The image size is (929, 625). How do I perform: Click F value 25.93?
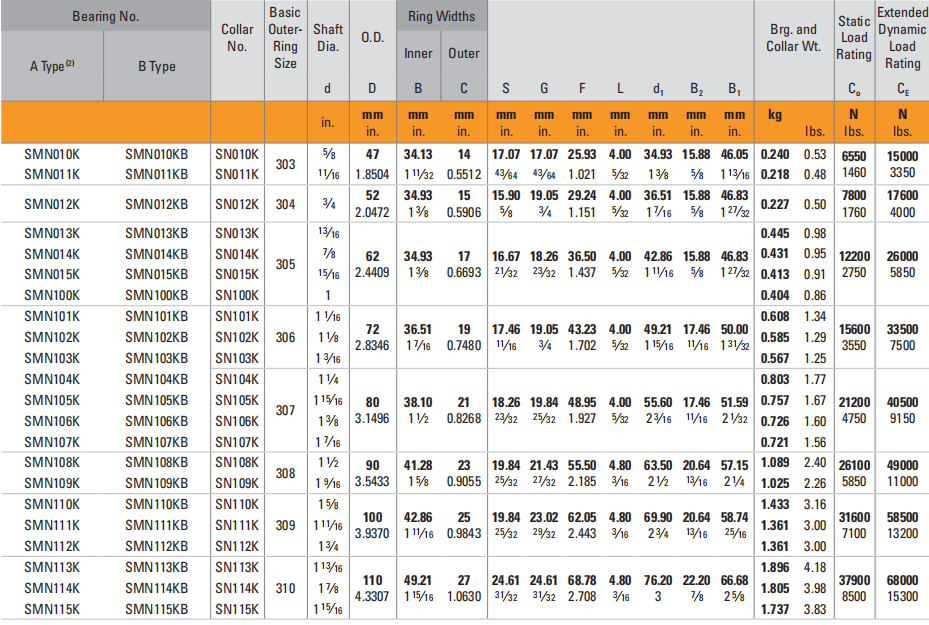point(582,155)
